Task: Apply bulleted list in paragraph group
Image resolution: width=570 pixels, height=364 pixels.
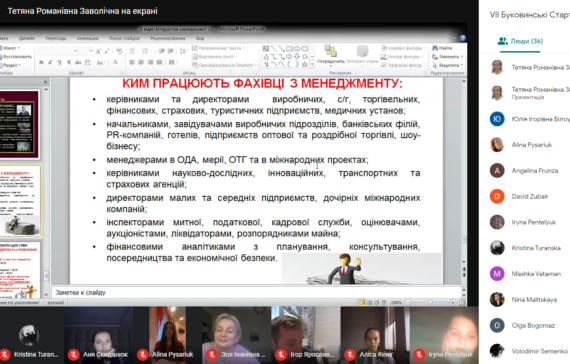Action: click(132, 51)
